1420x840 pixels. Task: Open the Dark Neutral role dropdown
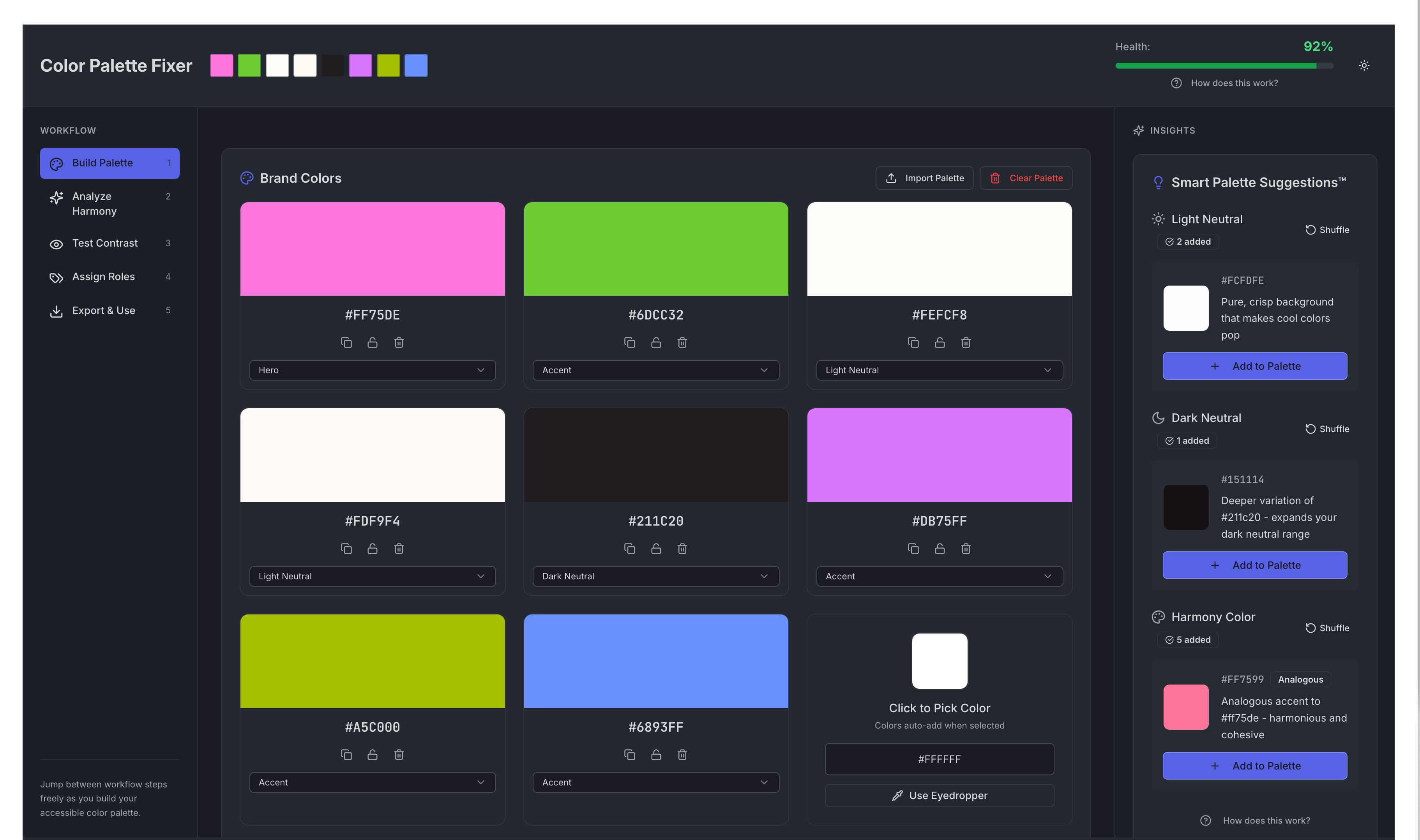pos(655,576)
